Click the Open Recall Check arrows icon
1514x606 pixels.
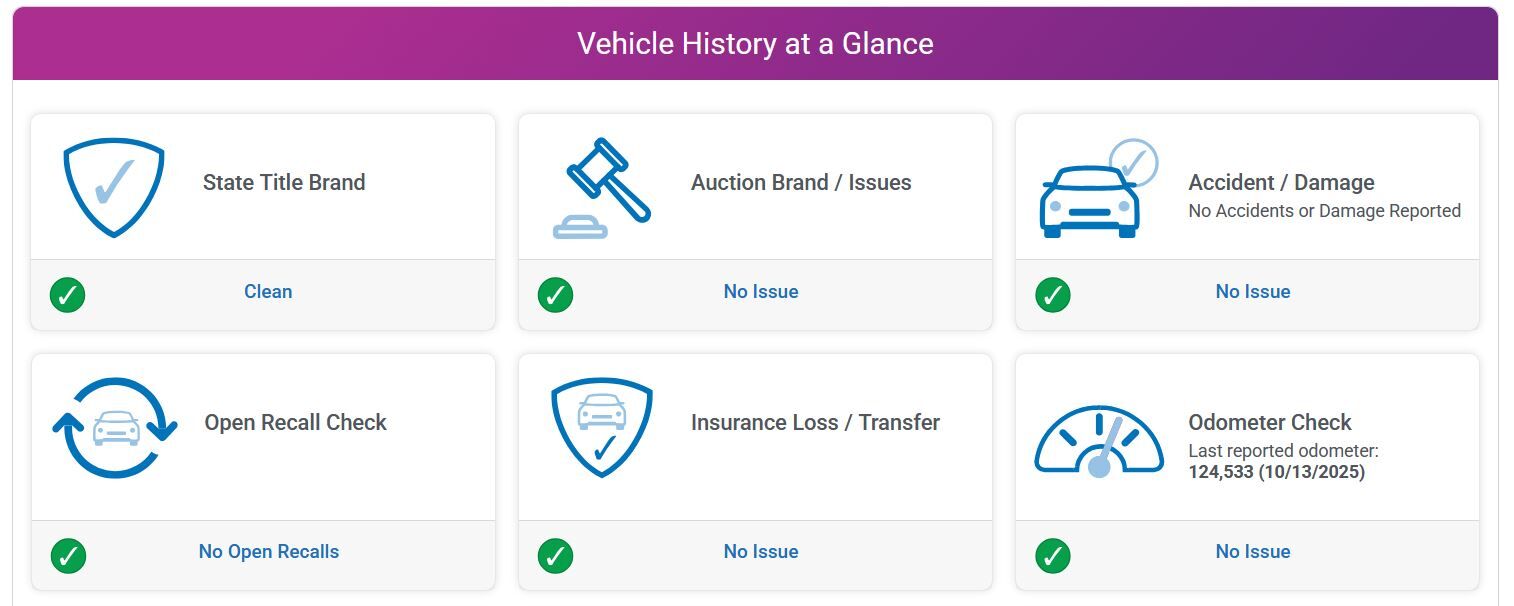(114, 427)
